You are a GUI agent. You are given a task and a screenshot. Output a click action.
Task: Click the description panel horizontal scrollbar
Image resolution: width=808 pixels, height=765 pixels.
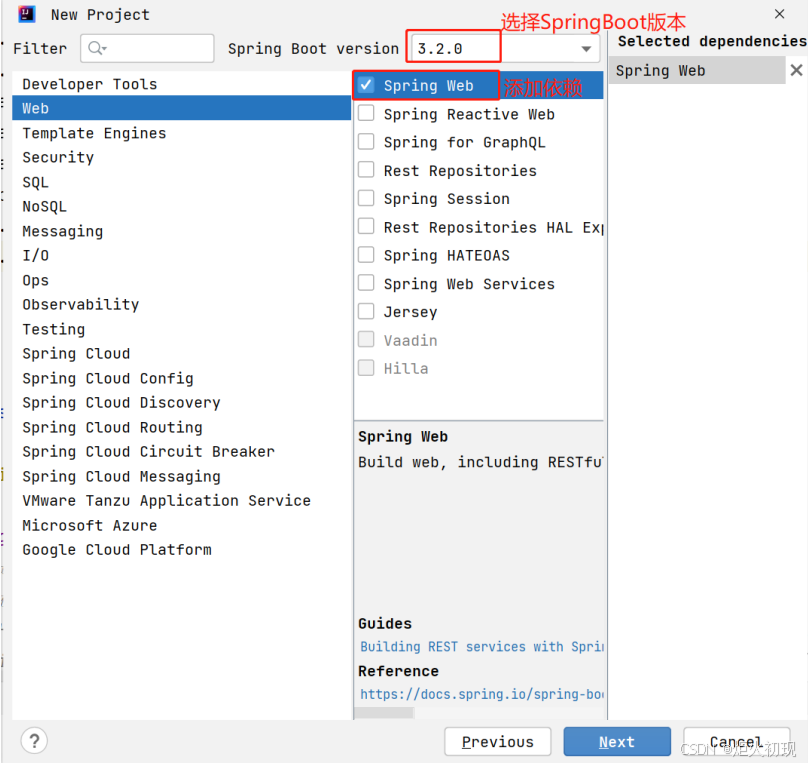tap(384, 713)
